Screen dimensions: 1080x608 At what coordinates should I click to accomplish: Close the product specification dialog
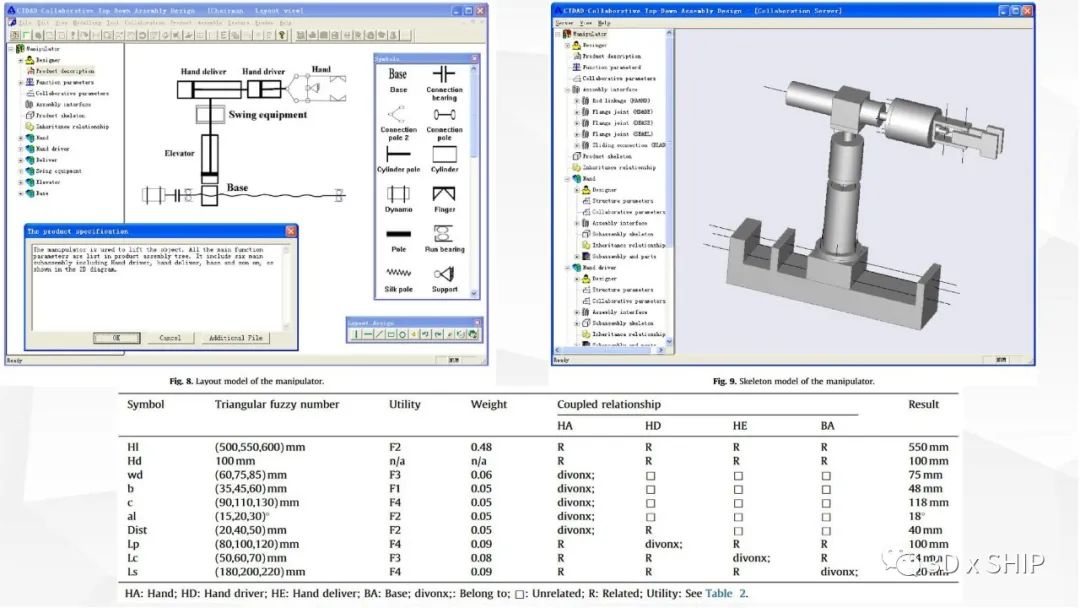(x=291, y=231)
